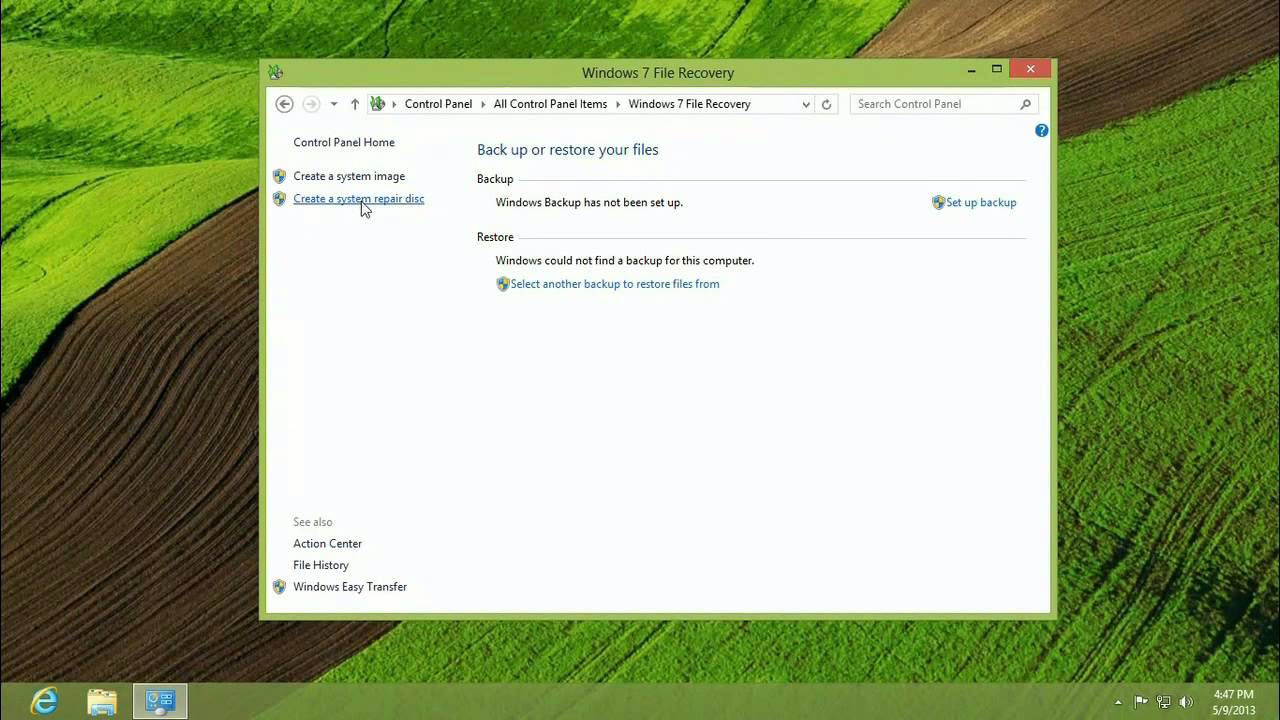This screenshot has width=1280, height=720.
Task: Click Create a system repair disc link
Action: 358,199
